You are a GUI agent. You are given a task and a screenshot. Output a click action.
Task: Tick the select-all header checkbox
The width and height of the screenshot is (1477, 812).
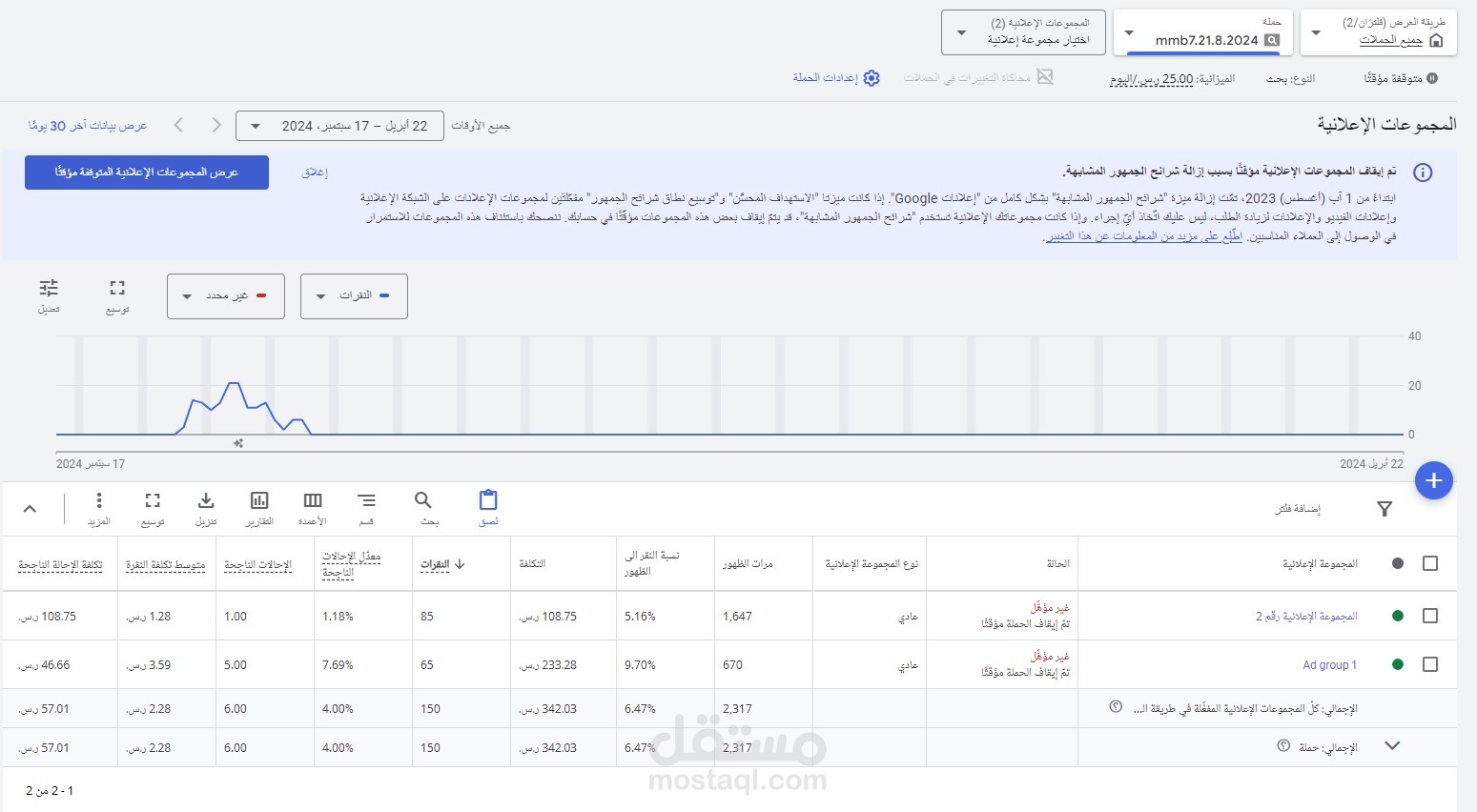pos(1430,563)
